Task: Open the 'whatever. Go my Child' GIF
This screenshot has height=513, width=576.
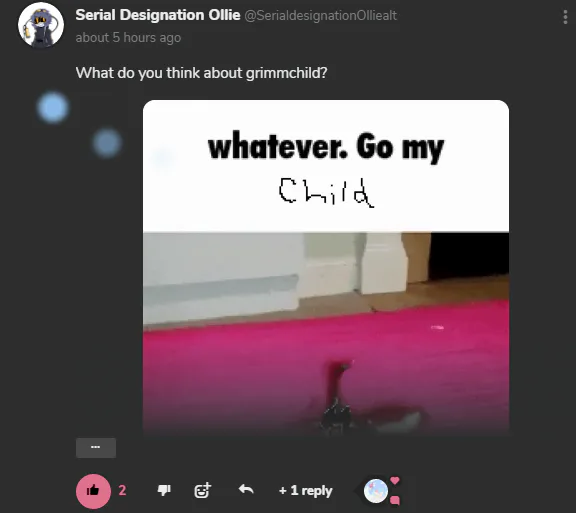Action: [326, 266]
